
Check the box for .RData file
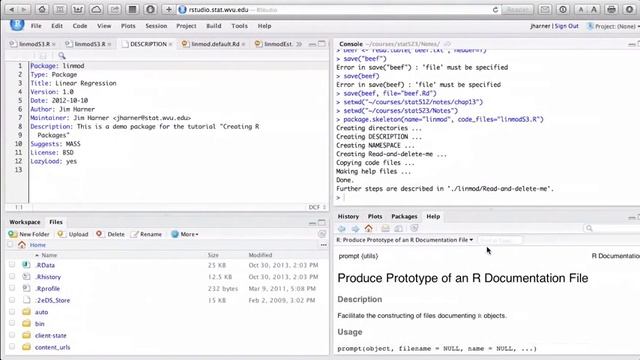[x=12, y=264]
